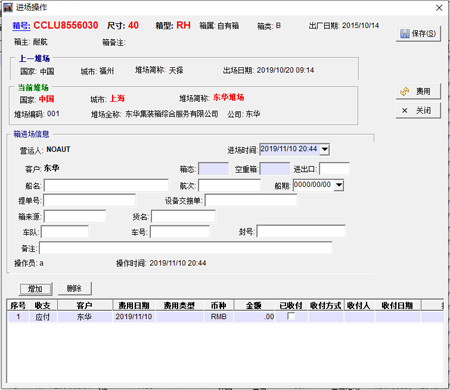
Task: Select the 东华 customer cell in table
Action: tap(85, 317)
